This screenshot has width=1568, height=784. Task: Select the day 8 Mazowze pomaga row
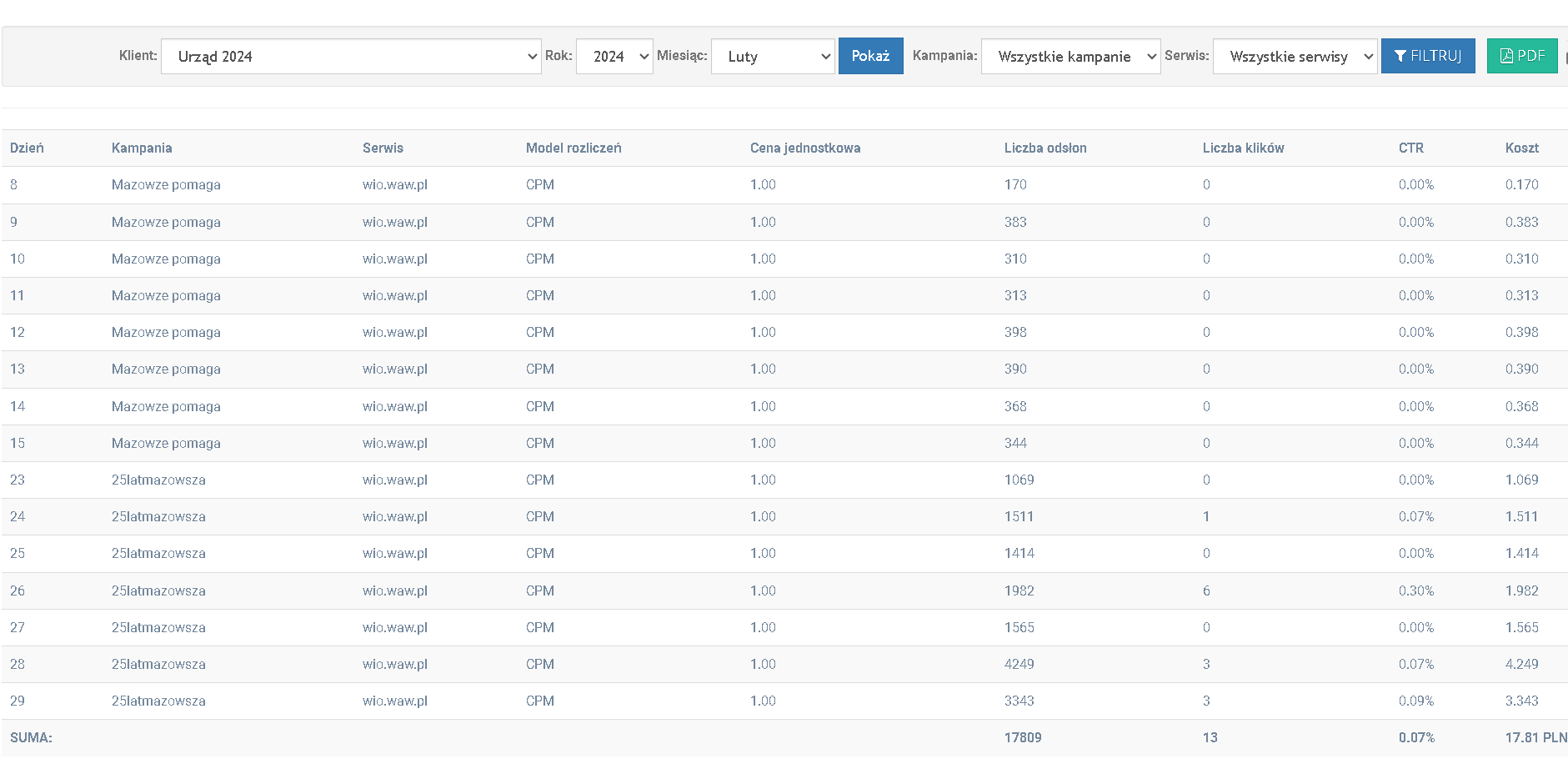pyautogui.click(x=166, y=185)
